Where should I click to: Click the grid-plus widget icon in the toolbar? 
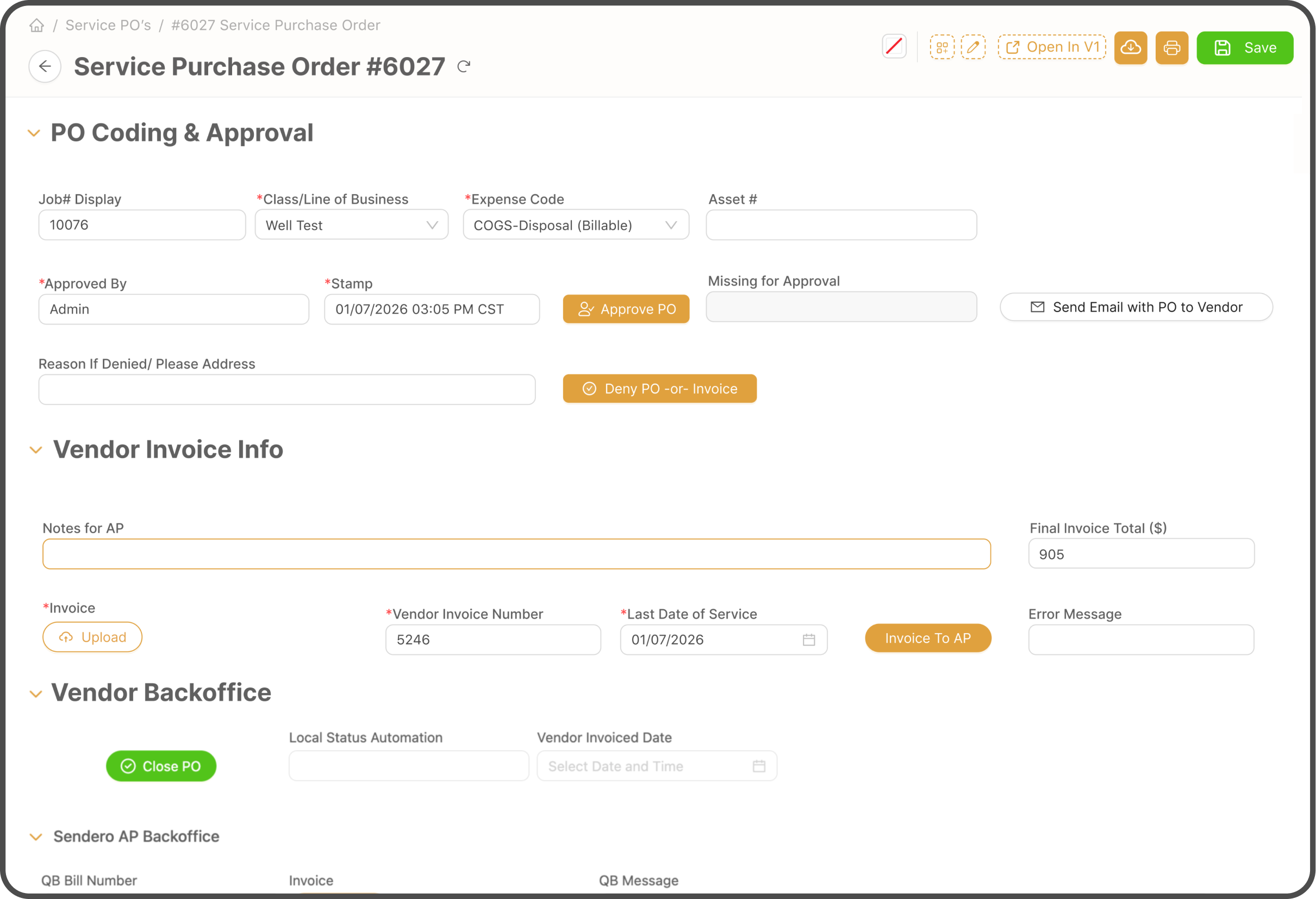(941, 47)
